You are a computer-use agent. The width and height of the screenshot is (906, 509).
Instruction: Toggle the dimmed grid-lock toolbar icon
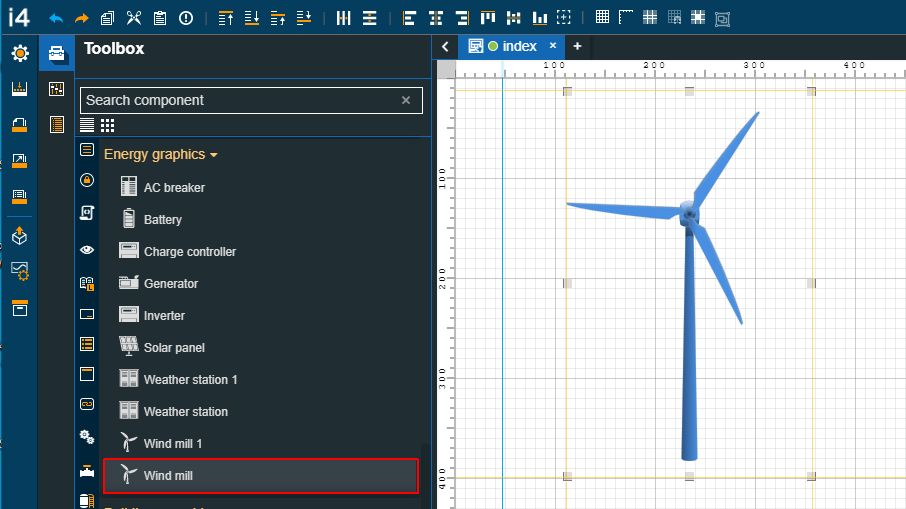(674, 17)
